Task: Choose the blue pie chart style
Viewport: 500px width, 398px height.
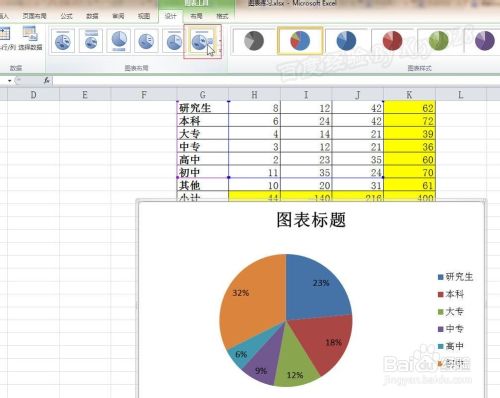Action: [x=346, y=41]
